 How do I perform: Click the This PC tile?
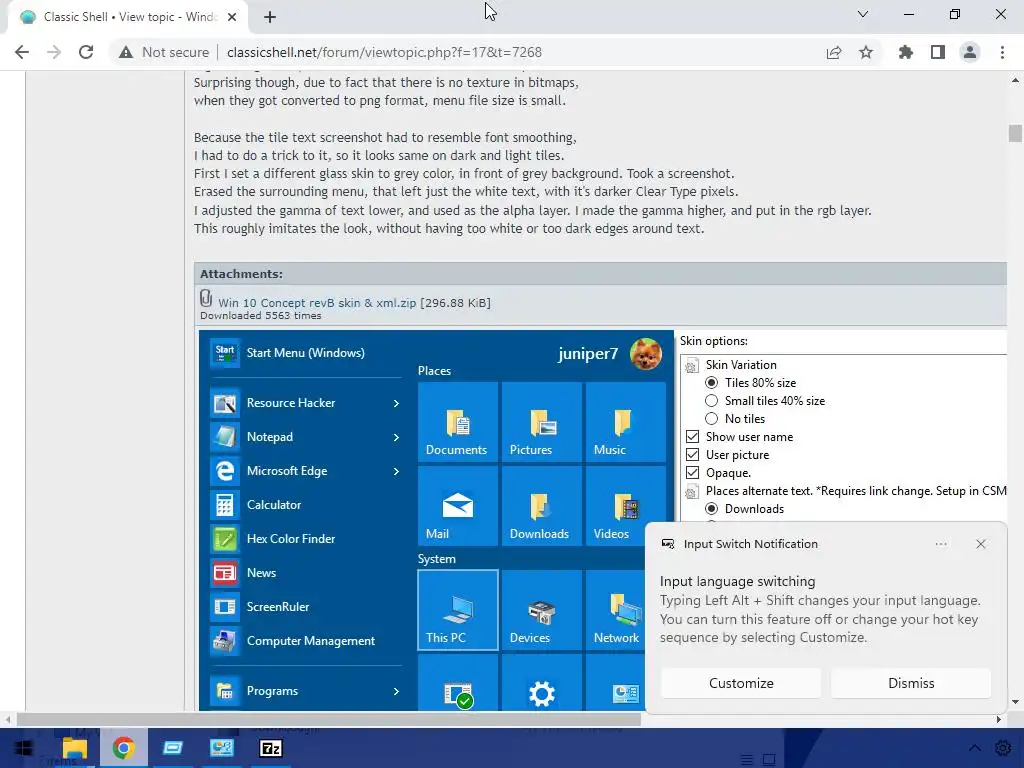point(457,610)
